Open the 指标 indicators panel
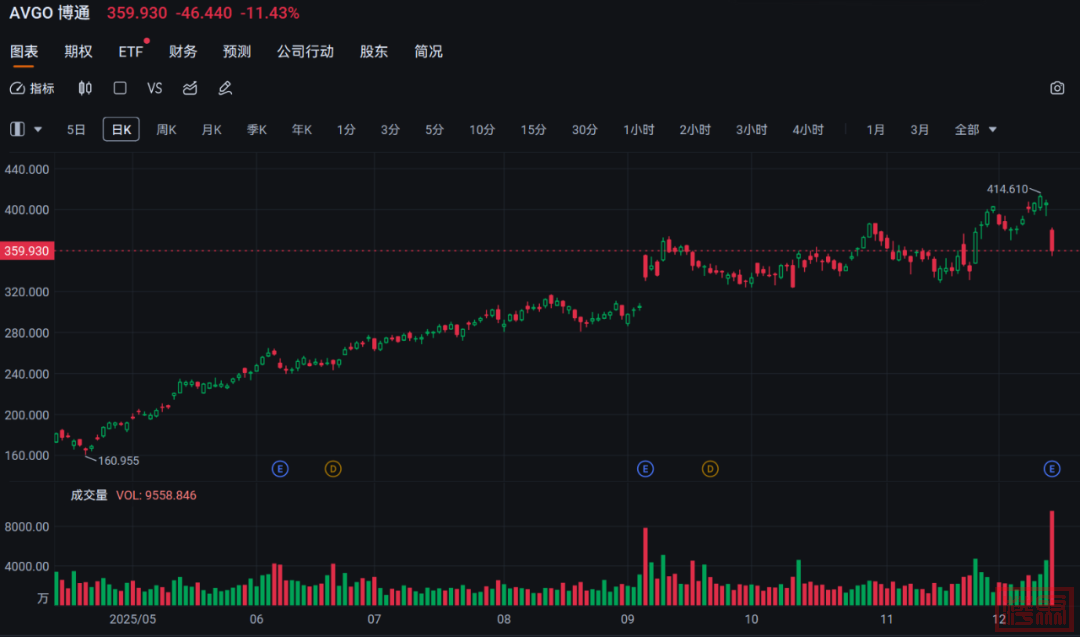1080x637 pixels. [x=32, y=88]
